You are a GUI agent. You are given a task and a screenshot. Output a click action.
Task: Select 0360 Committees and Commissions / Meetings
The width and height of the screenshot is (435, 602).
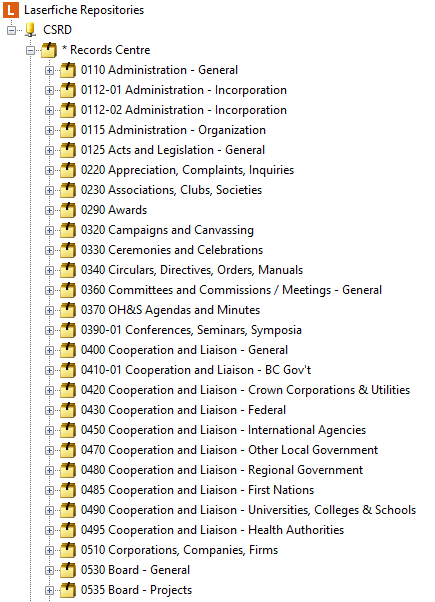[232, 290]
